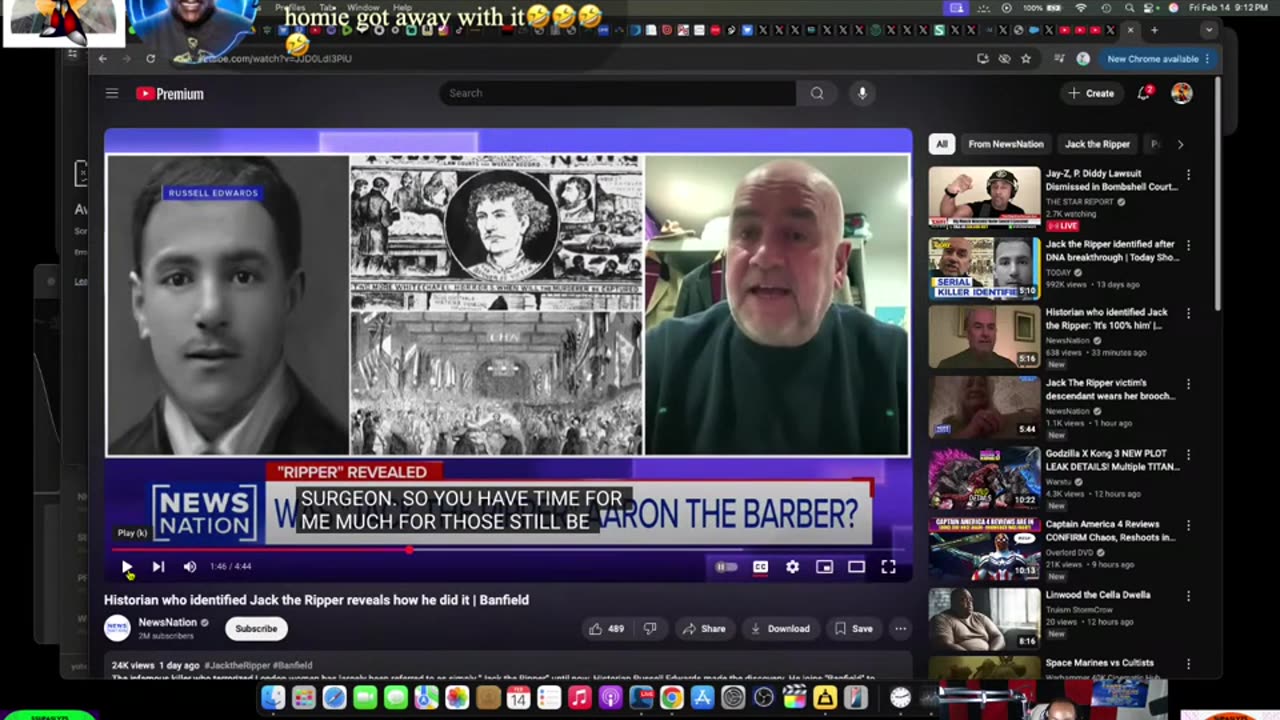Open a new Chrome tab with plus
This screenshot has height=720, width=1280.
(x=1154, y=30)
